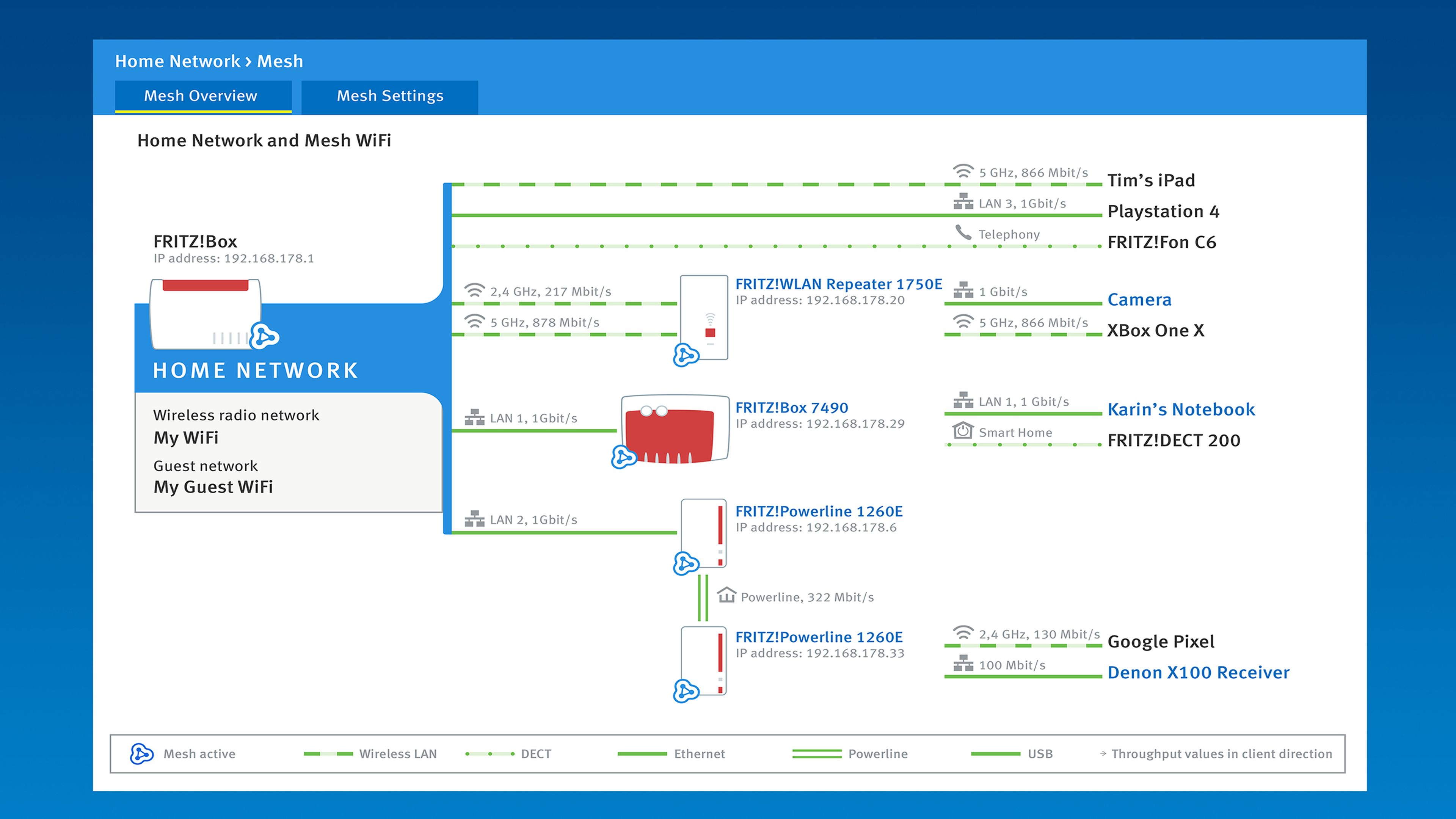Click the mesh badge on WLAN Repeater 1750E
The image size is (1456, 819).
pyautogui.click(x=686, y=355)
